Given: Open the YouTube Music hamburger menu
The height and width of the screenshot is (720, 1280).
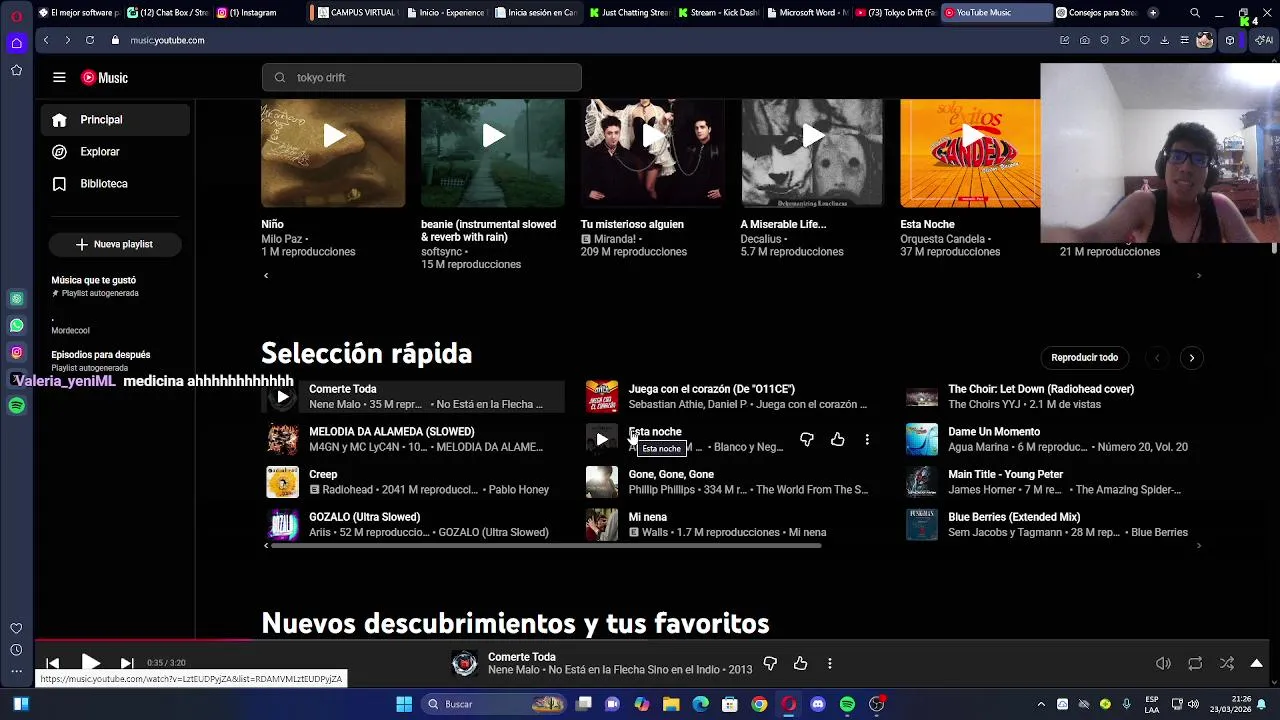Looking at the screenshot, I should click(x=59, y=77).
